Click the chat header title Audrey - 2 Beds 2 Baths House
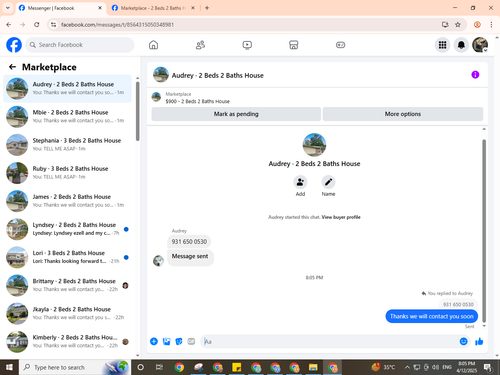500x375 pixels. point(218,75)
